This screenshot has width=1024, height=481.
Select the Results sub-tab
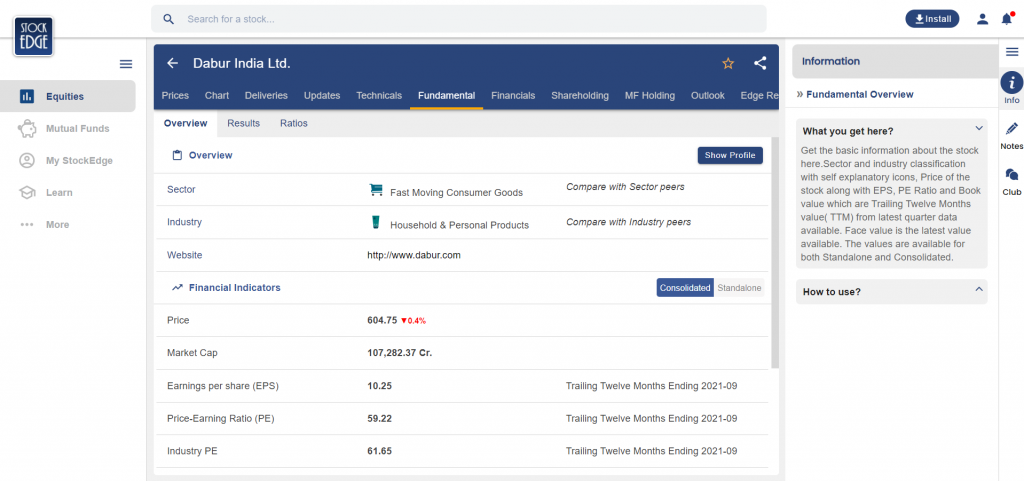[x=244, y=123]
